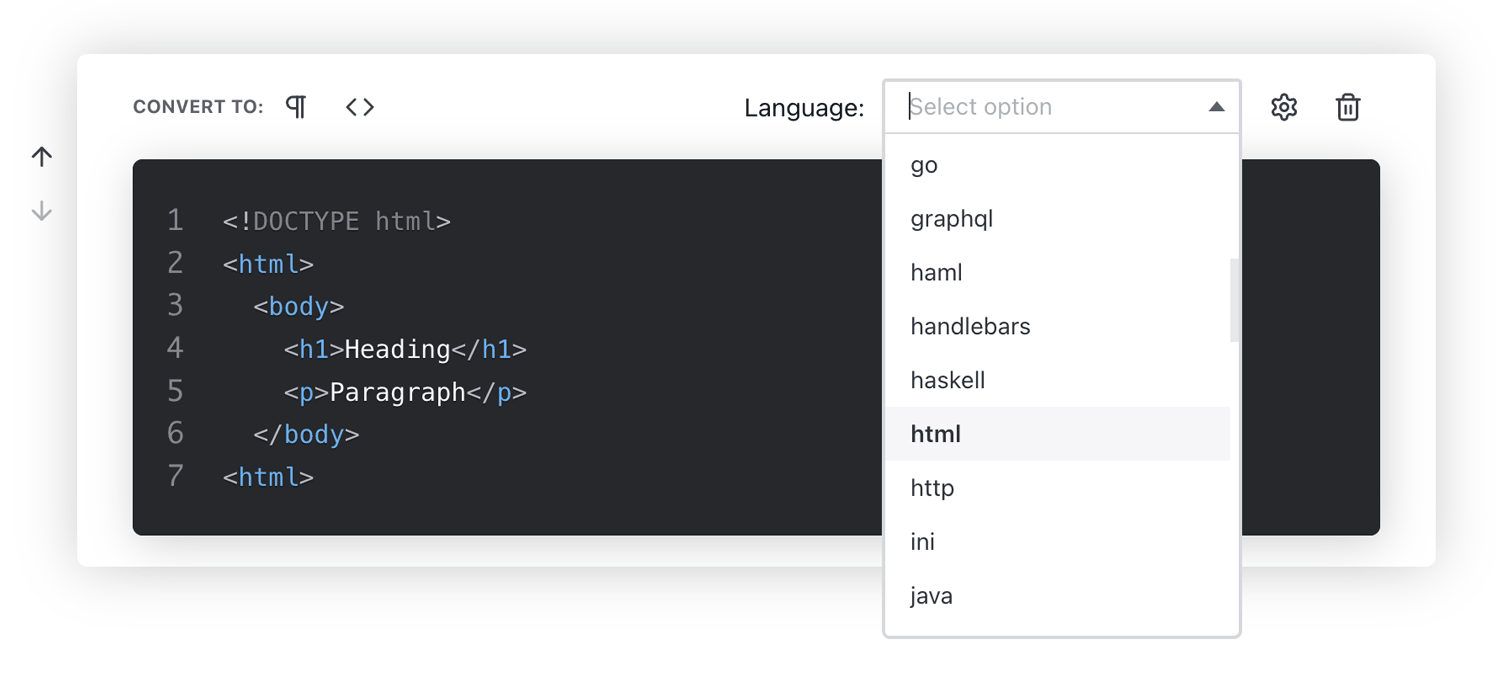Move the block up with the arrow

(41, 156)
